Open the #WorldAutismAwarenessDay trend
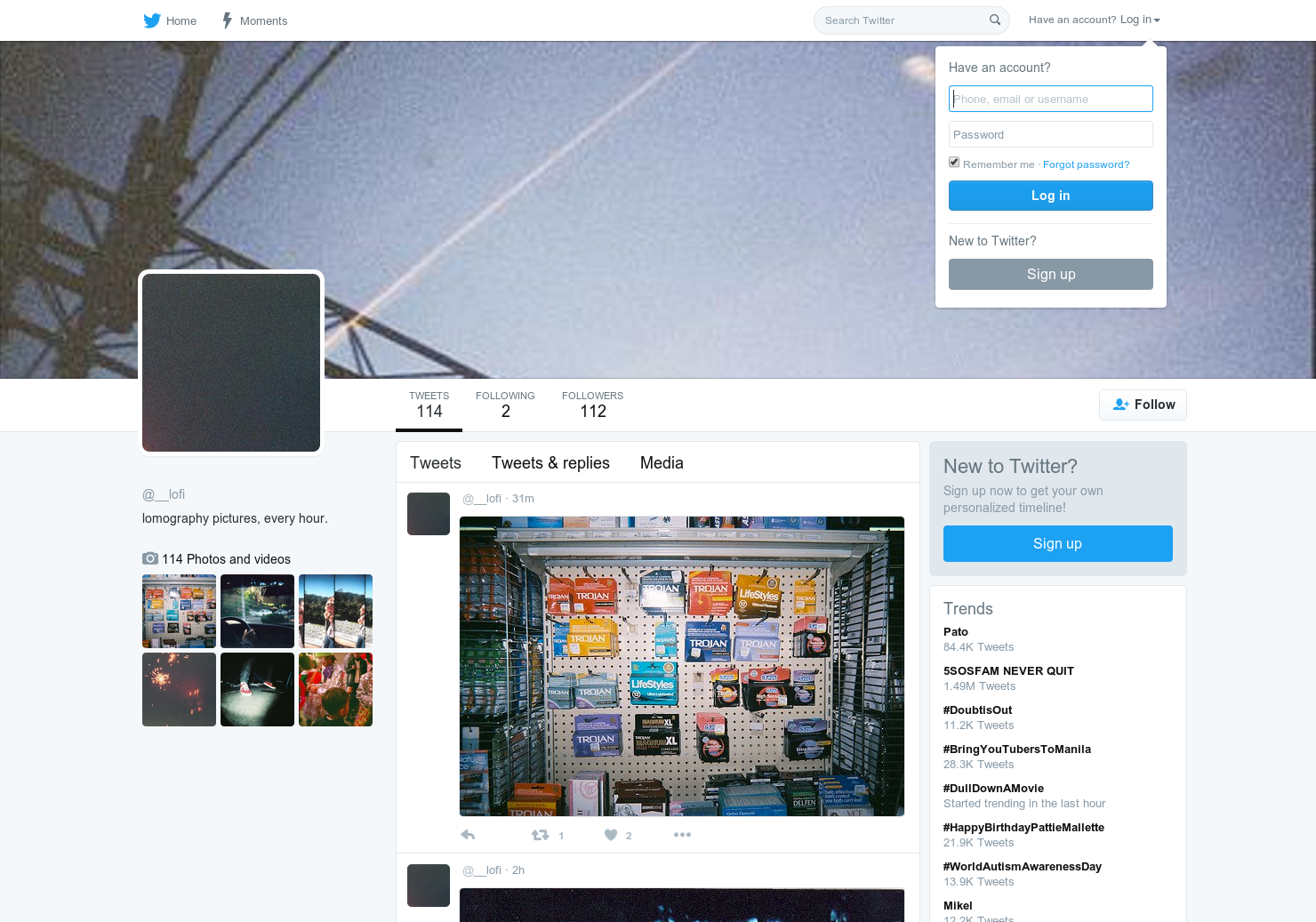 [1022, 866]
